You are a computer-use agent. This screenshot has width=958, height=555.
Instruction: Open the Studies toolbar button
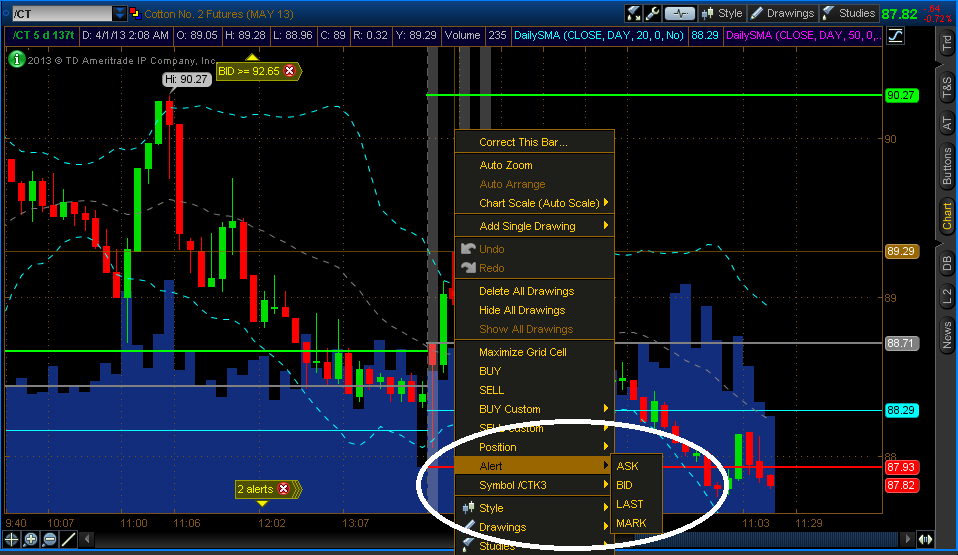(x=849, y=13)
